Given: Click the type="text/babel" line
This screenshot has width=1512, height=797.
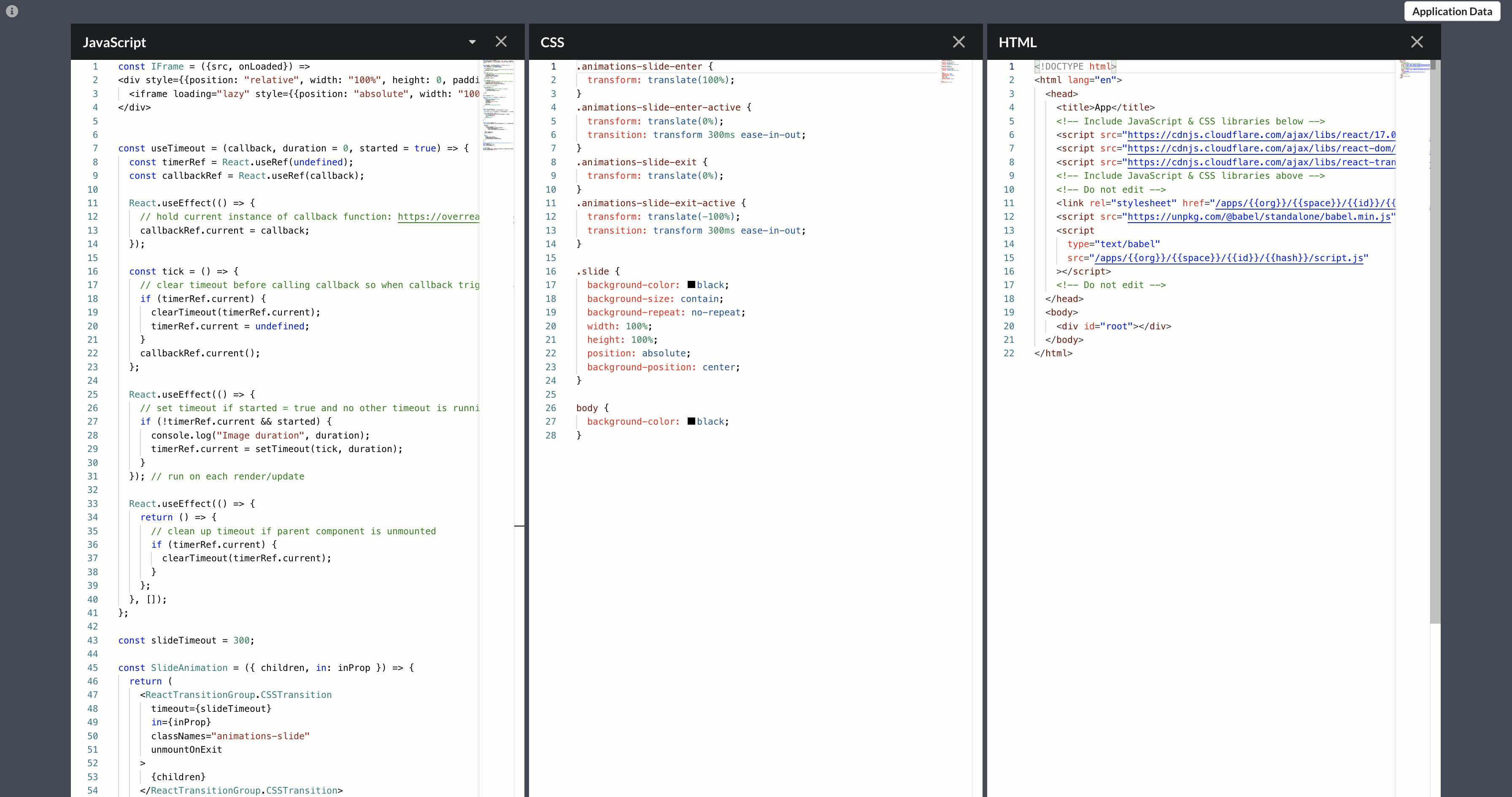Looking at the screenshot, I should [x=1114, y=244].
